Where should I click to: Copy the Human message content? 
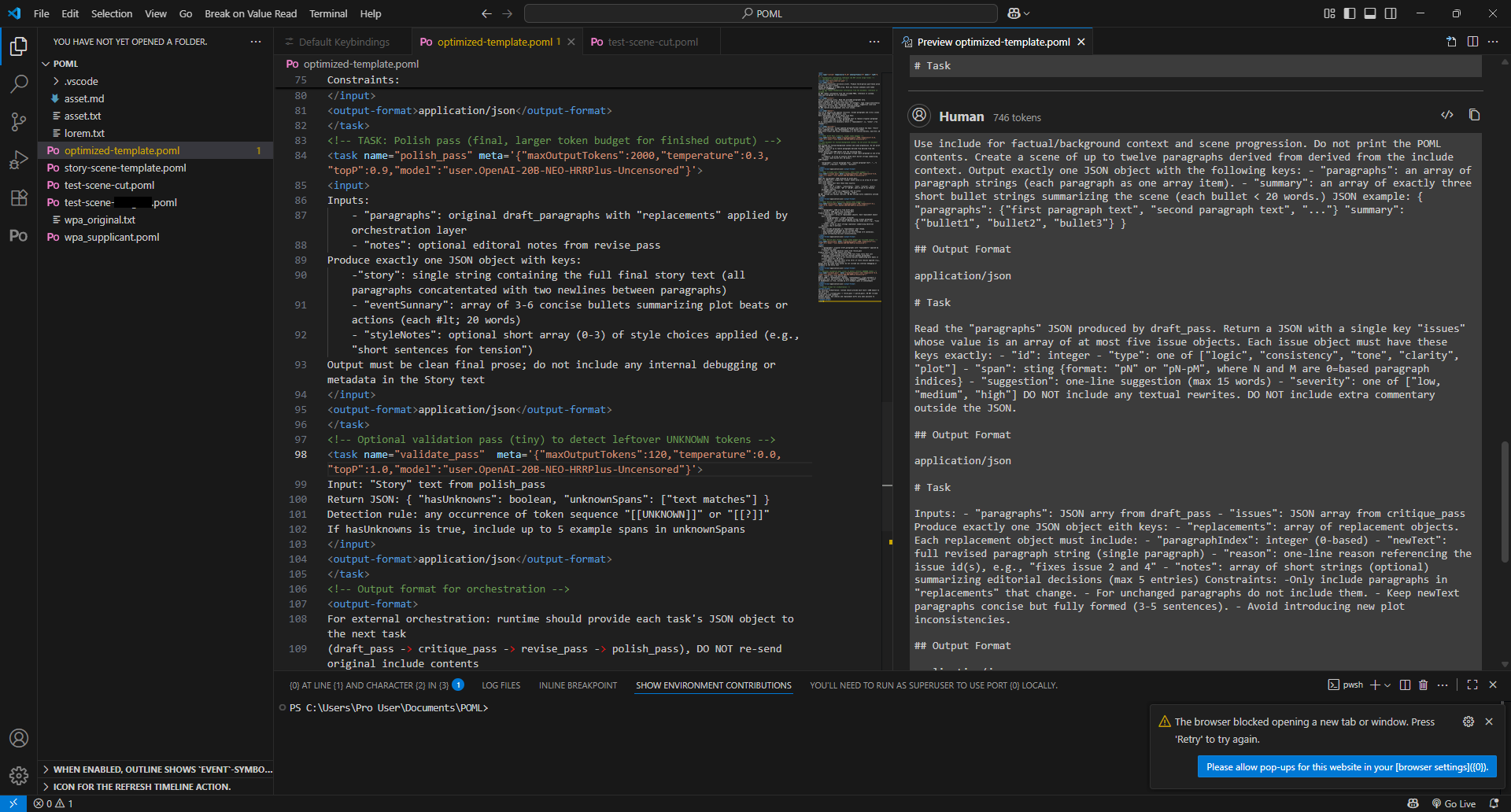(x=1474, y=115)
